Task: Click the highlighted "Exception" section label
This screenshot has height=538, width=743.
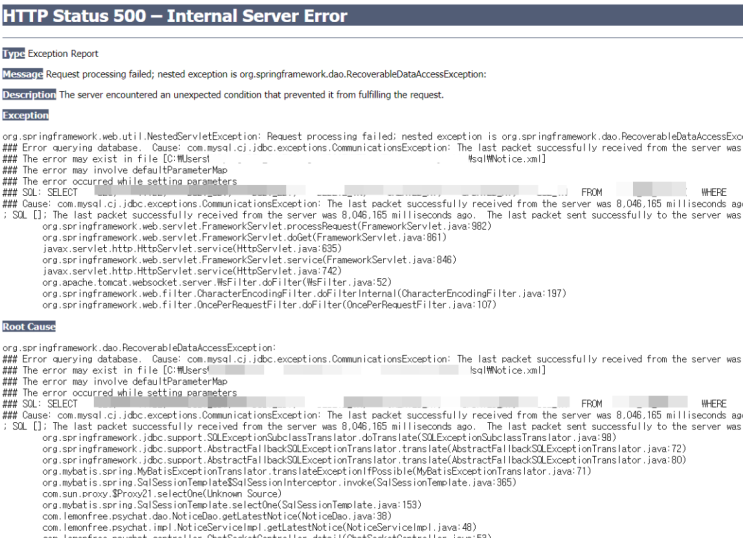Action: (x=26, y=115)
